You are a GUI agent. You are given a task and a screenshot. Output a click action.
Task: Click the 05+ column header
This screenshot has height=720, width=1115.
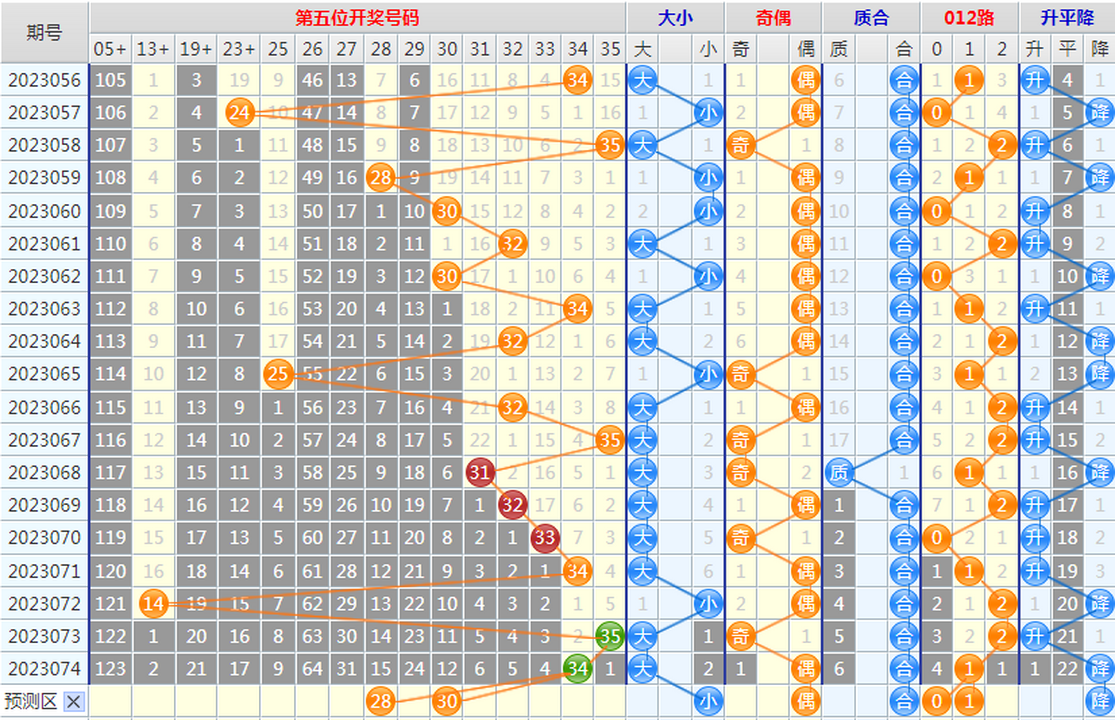click(110, 49)
